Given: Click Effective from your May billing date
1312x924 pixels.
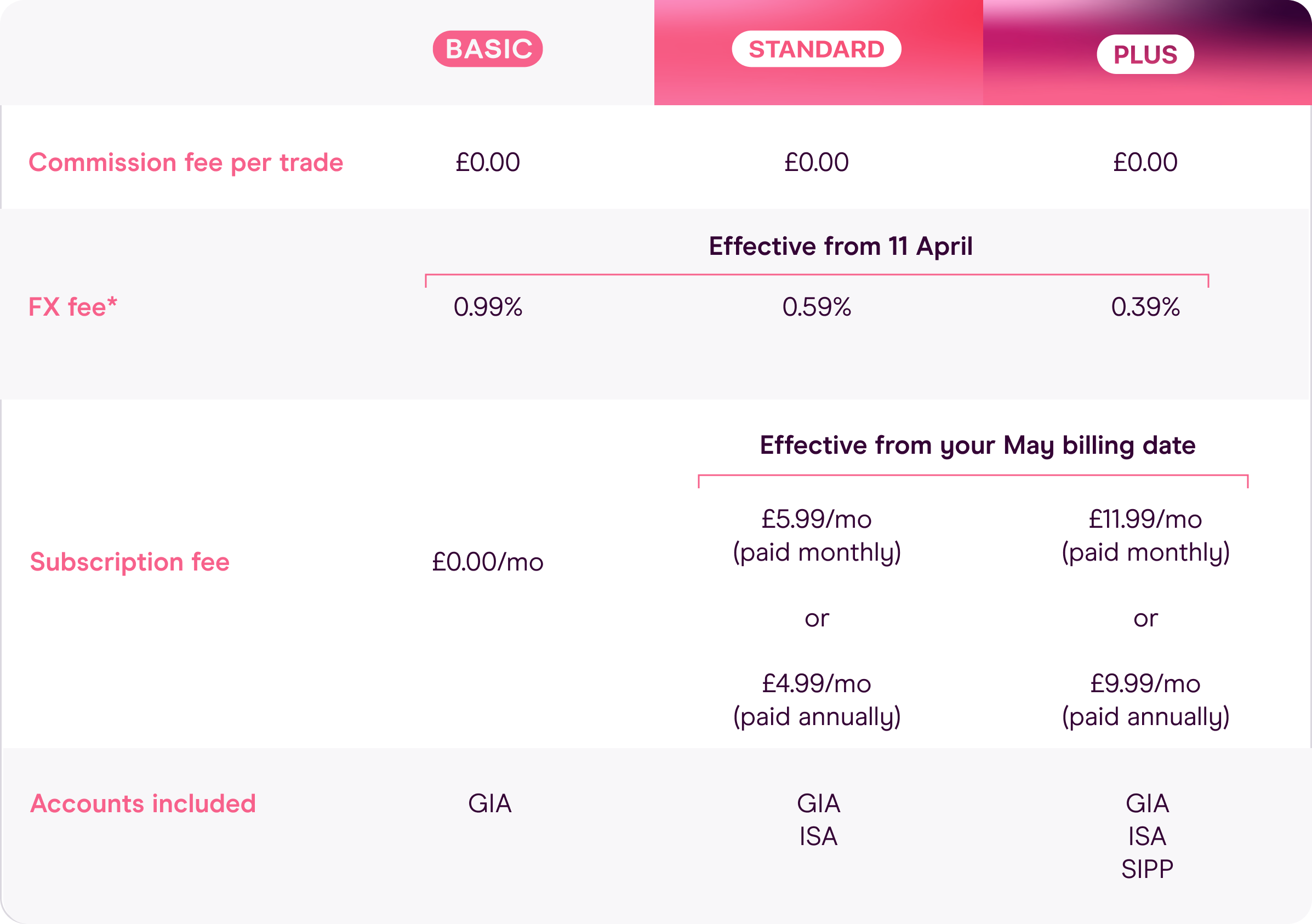Looking at the screenshot, I should pyautogui.click(x=977, y=445).
